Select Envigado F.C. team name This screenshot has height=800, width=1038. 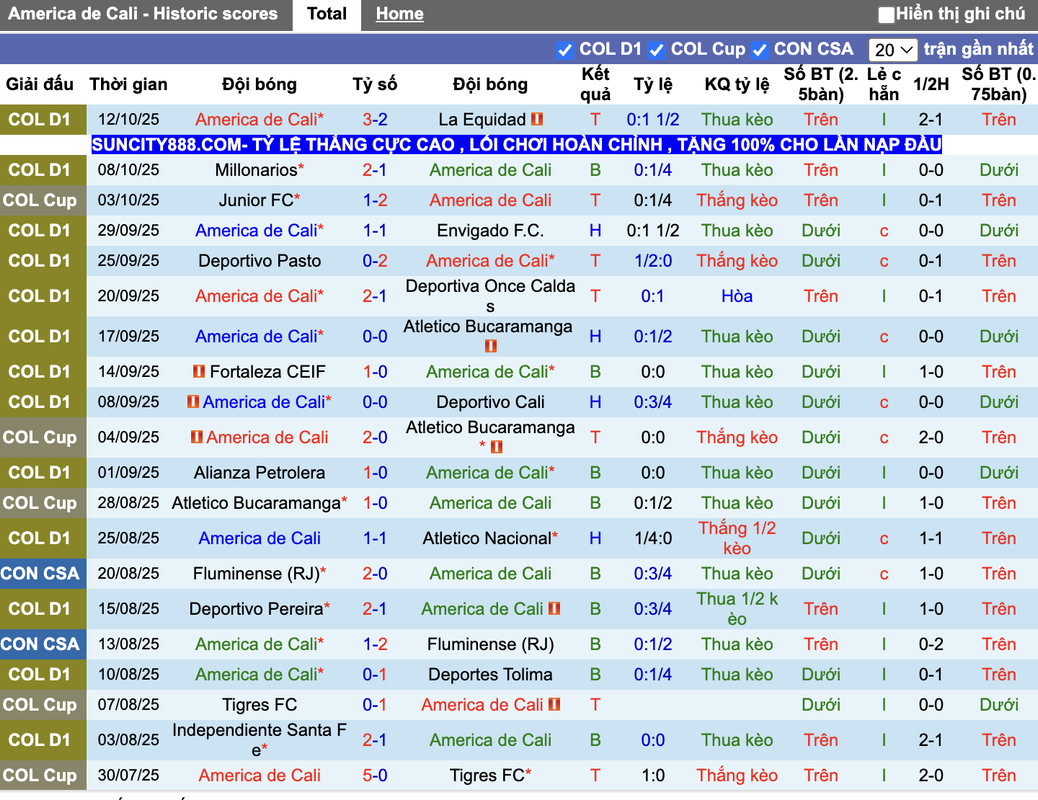(x=491, y=230)
